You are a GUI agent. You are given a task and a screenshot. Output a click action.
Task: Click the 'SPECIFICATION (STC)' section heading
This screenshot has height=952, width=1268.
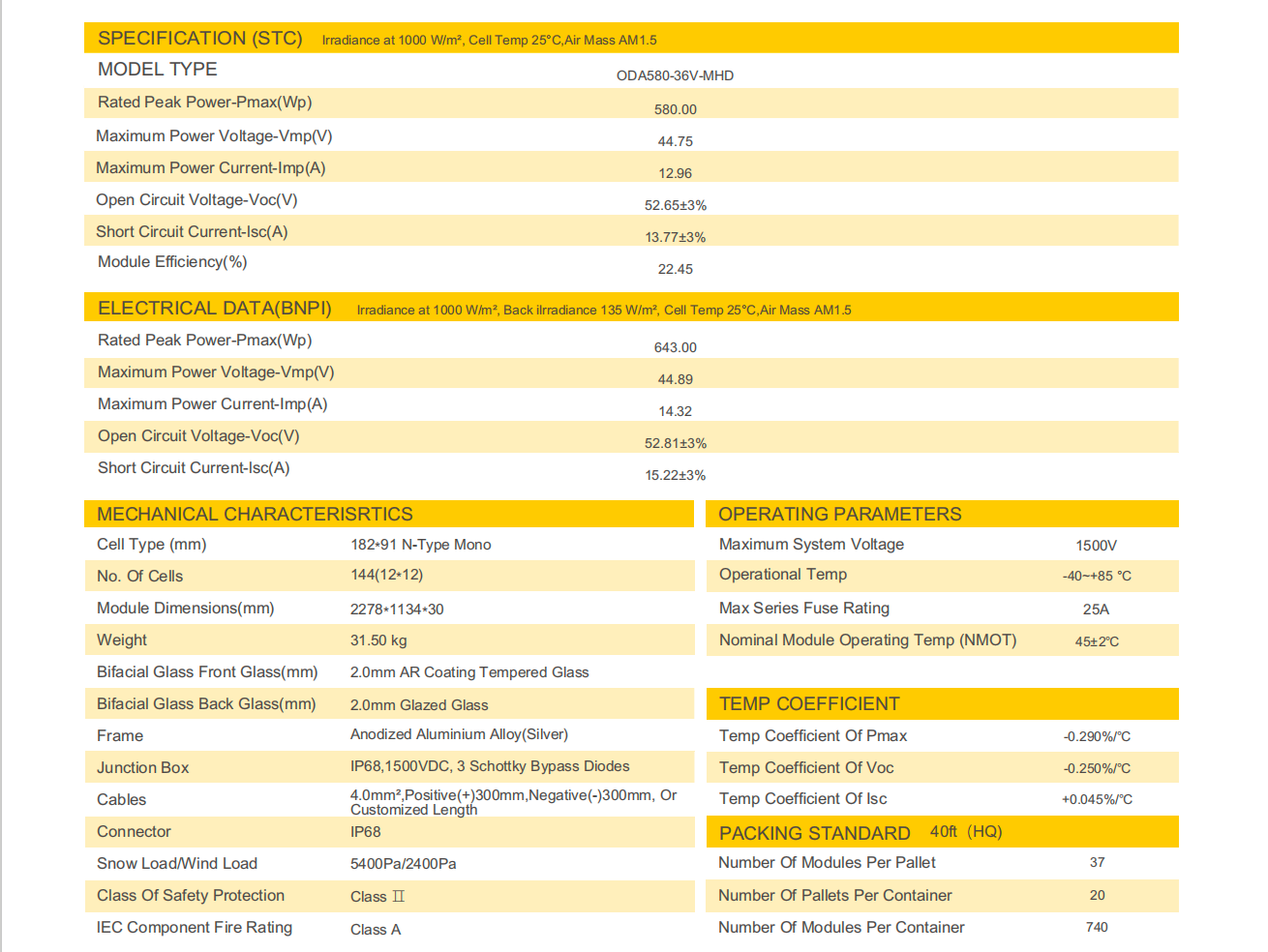click(x=200, y=39)
